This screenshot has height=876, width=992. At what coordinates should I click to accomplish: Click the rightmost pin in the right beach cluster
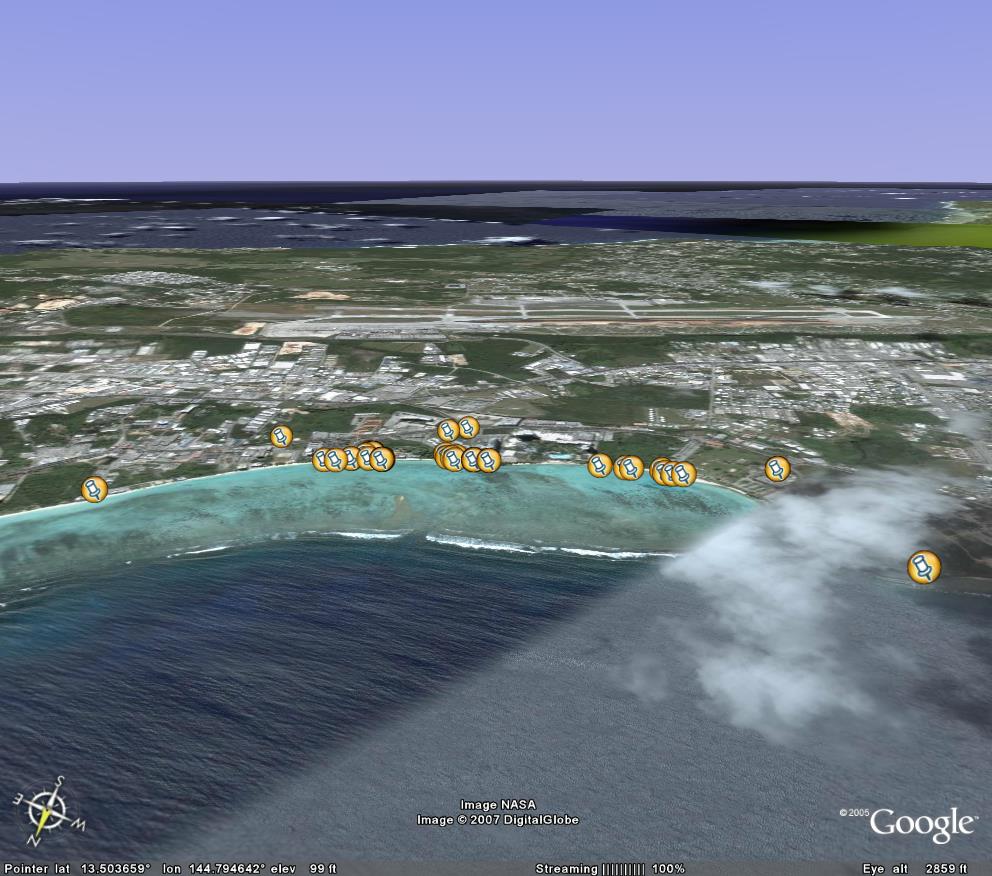[x=684, y=473]
